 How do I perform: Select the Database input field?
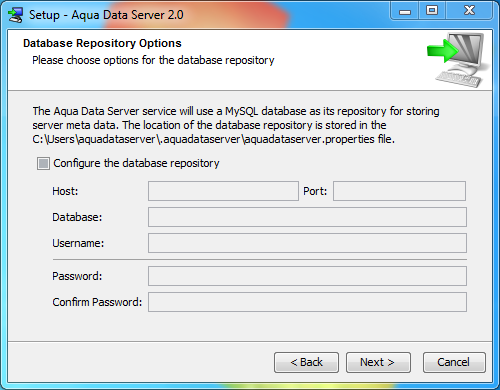[x=307, y=217]
